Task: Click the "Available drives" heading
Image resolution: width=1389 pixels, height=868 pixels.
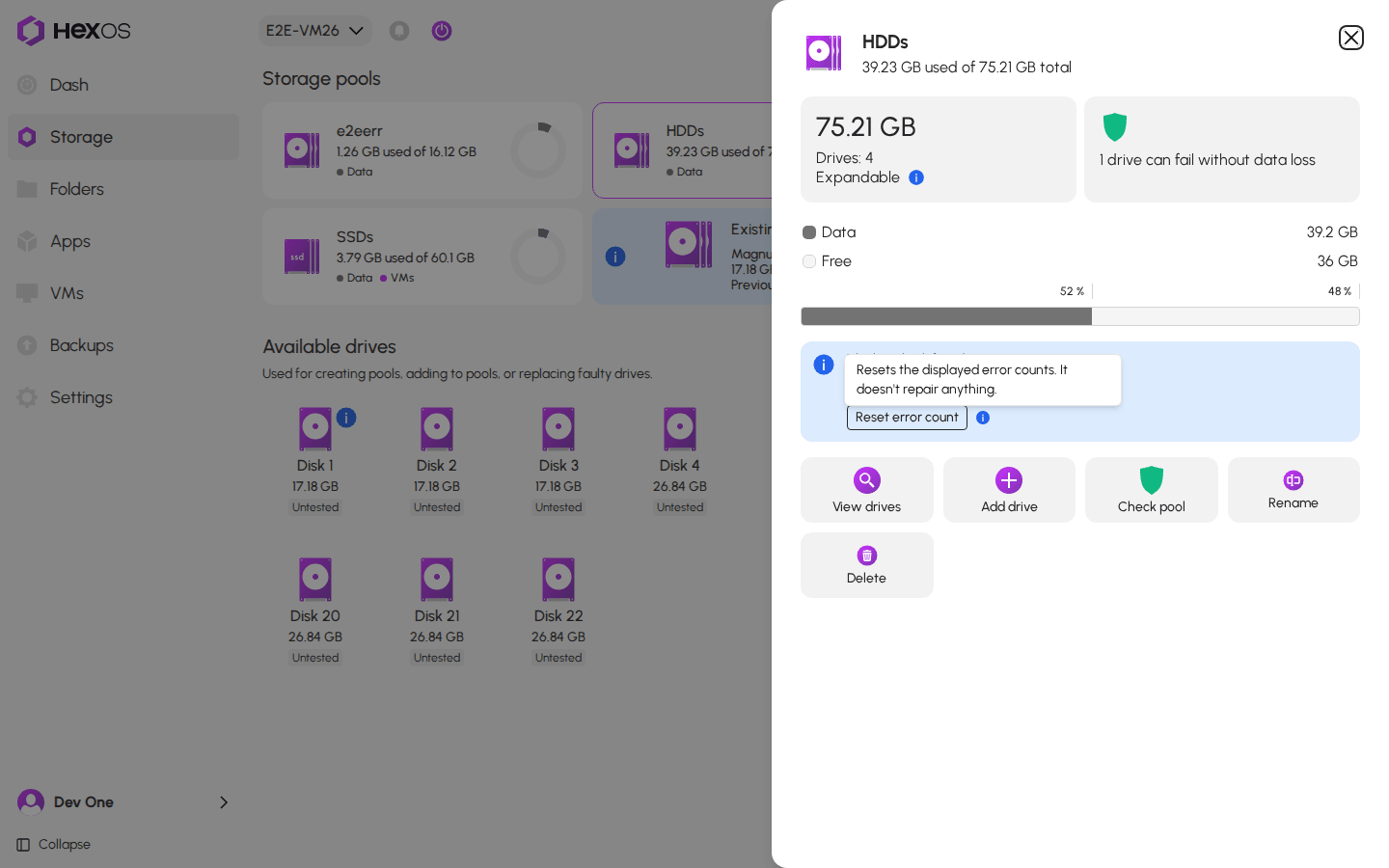Action: [330, 346]
